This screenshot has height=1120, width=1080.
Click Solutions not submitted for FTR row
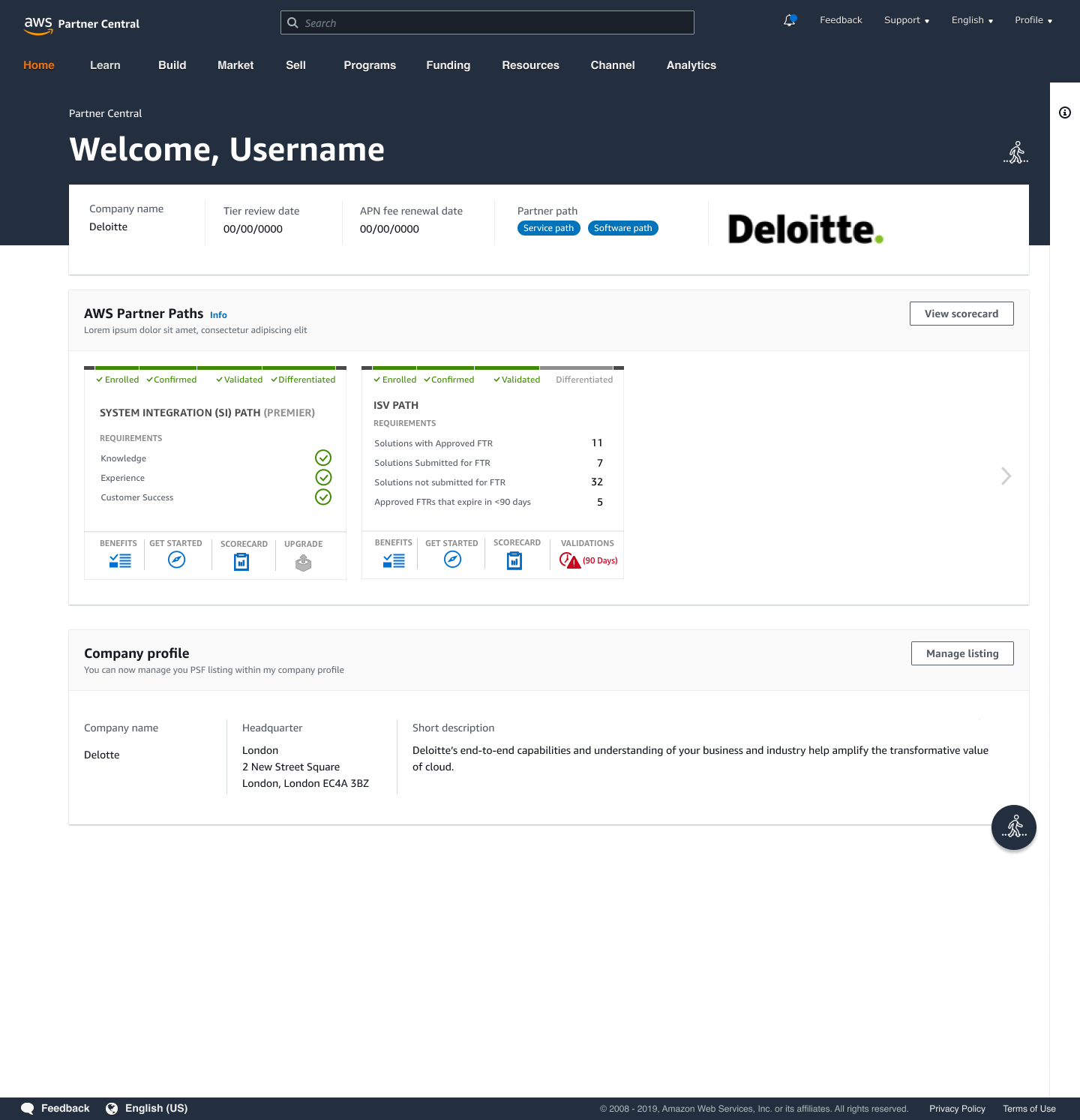pyautogui.click(x=488, y=482)
